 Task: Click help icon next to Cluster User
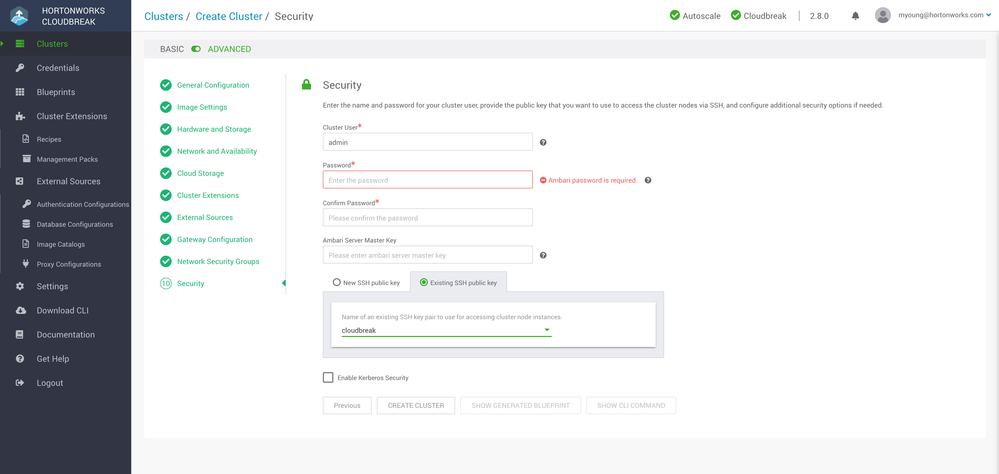[543, 143]
